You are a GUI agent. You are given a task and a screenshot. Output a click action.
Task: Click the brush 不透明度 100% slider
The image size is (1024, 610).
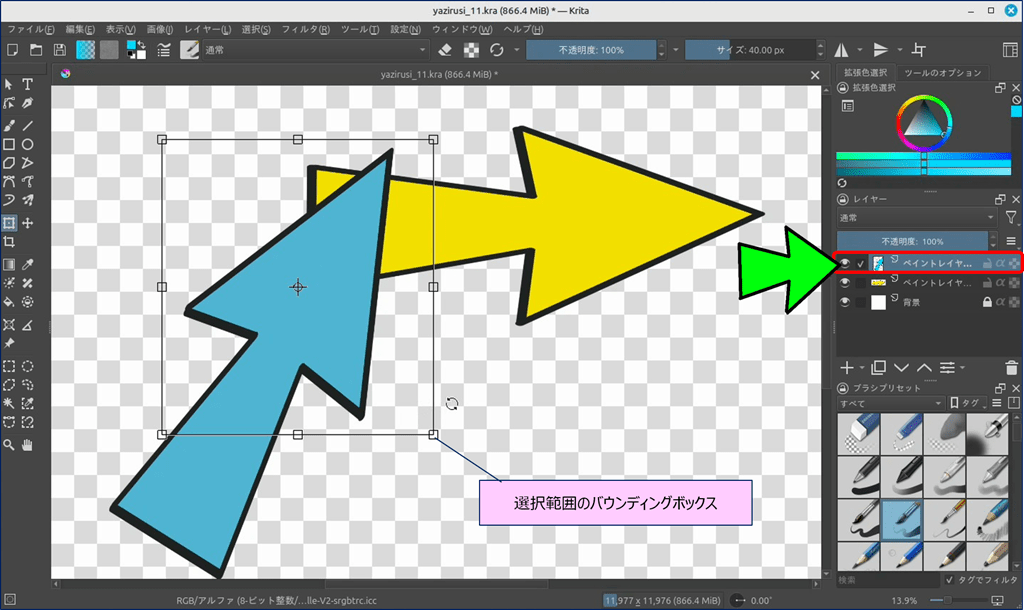592,50
